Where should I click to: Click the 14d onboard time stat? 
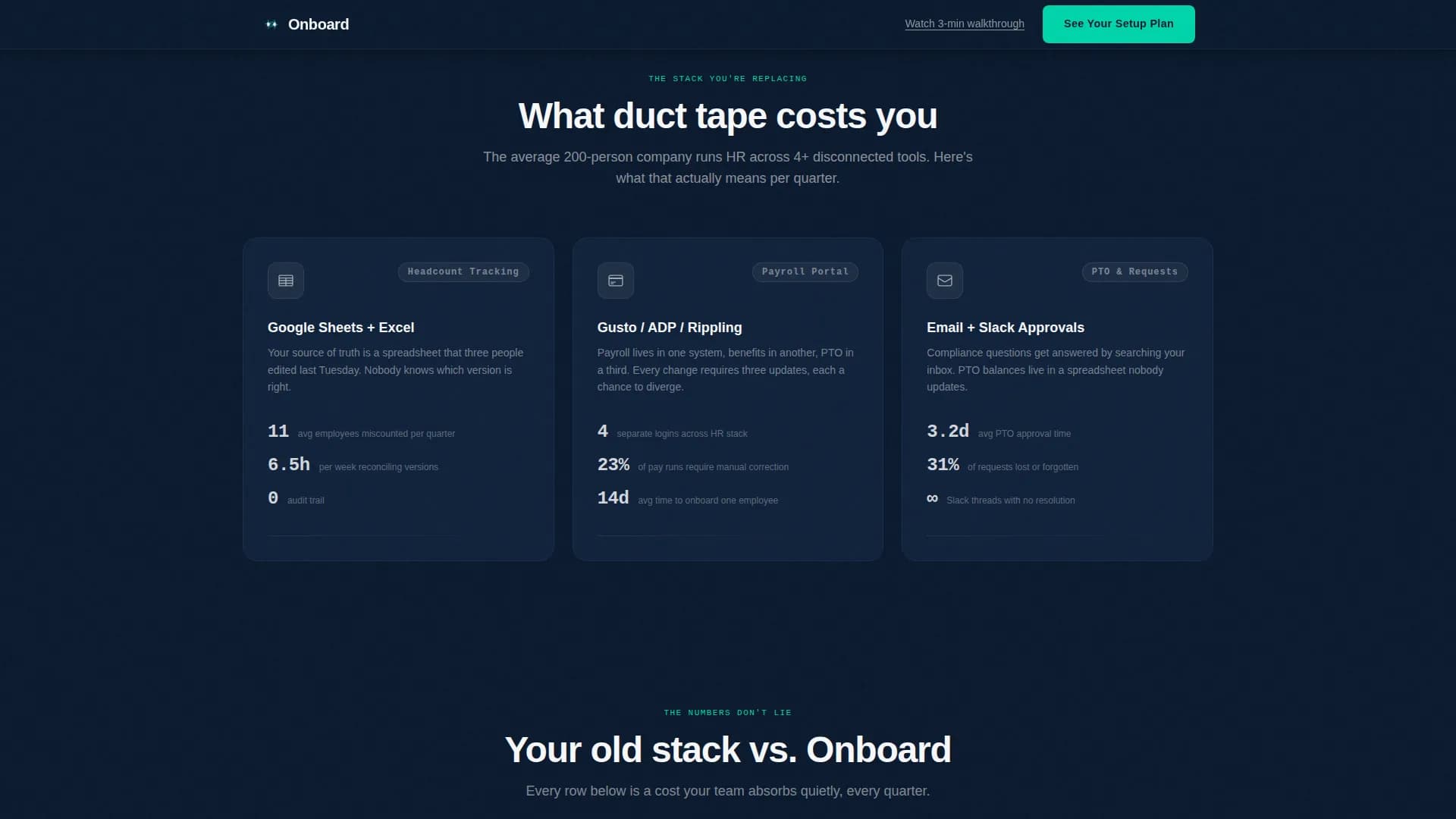(687, 499)
